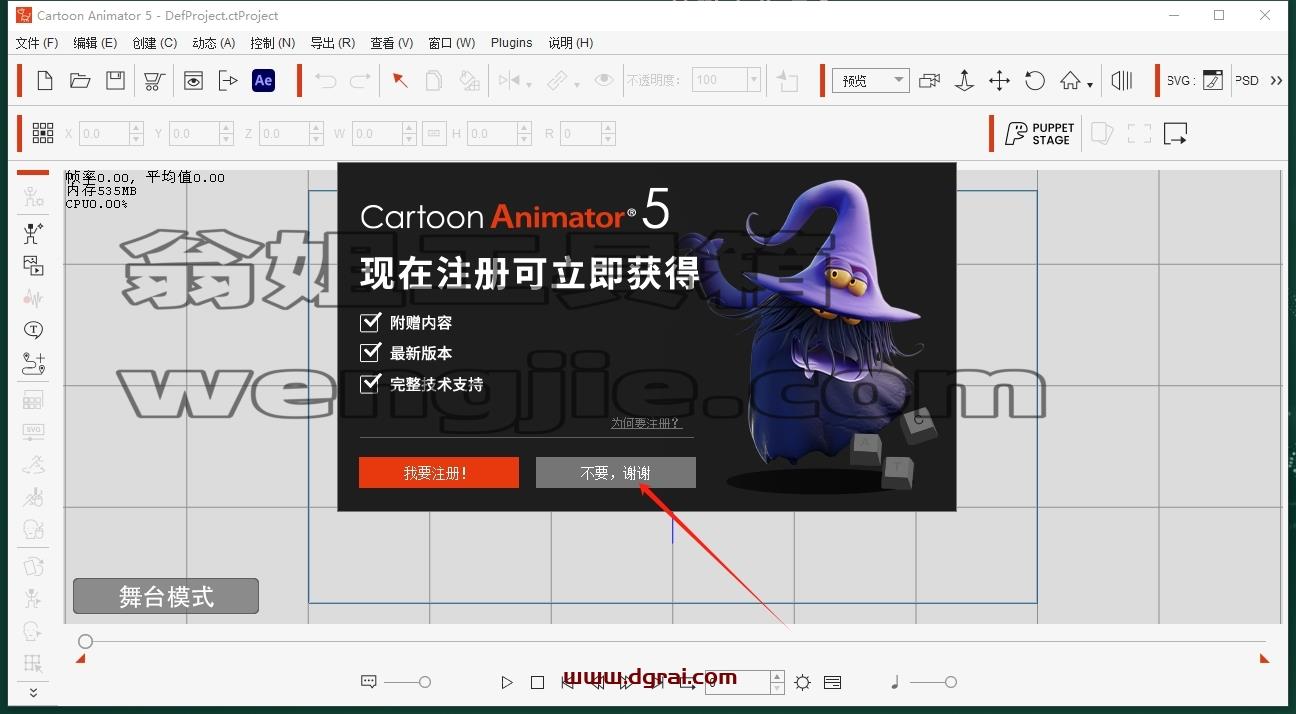Screen dimensions: 1296x714
Task: Open the 说明 (H) menu
Action: pyautogui.click(x=570, y=43)
